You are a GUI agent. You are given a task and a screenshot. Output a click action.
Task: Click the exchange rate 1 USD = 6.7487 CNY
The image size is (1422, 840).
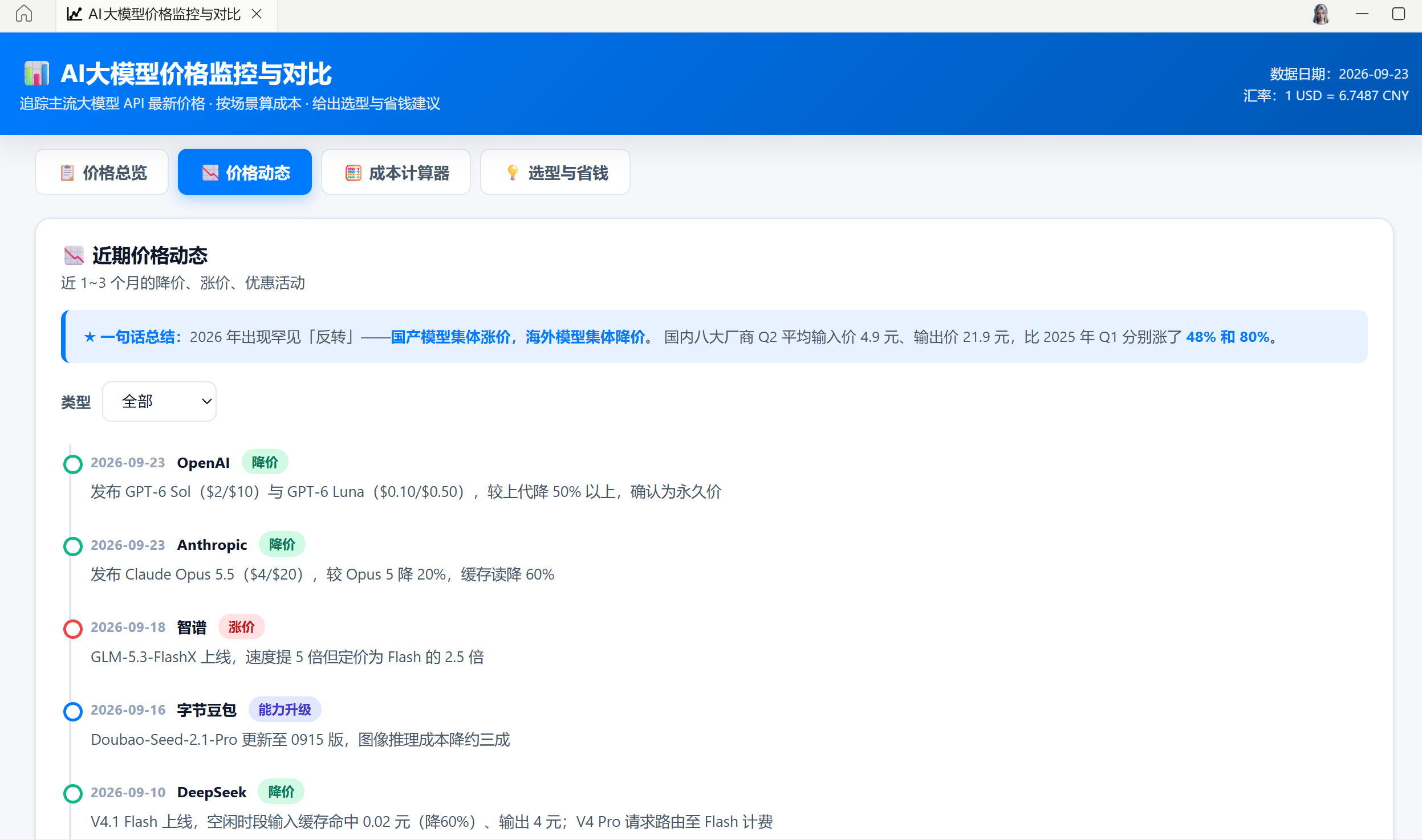(1326, 96)
